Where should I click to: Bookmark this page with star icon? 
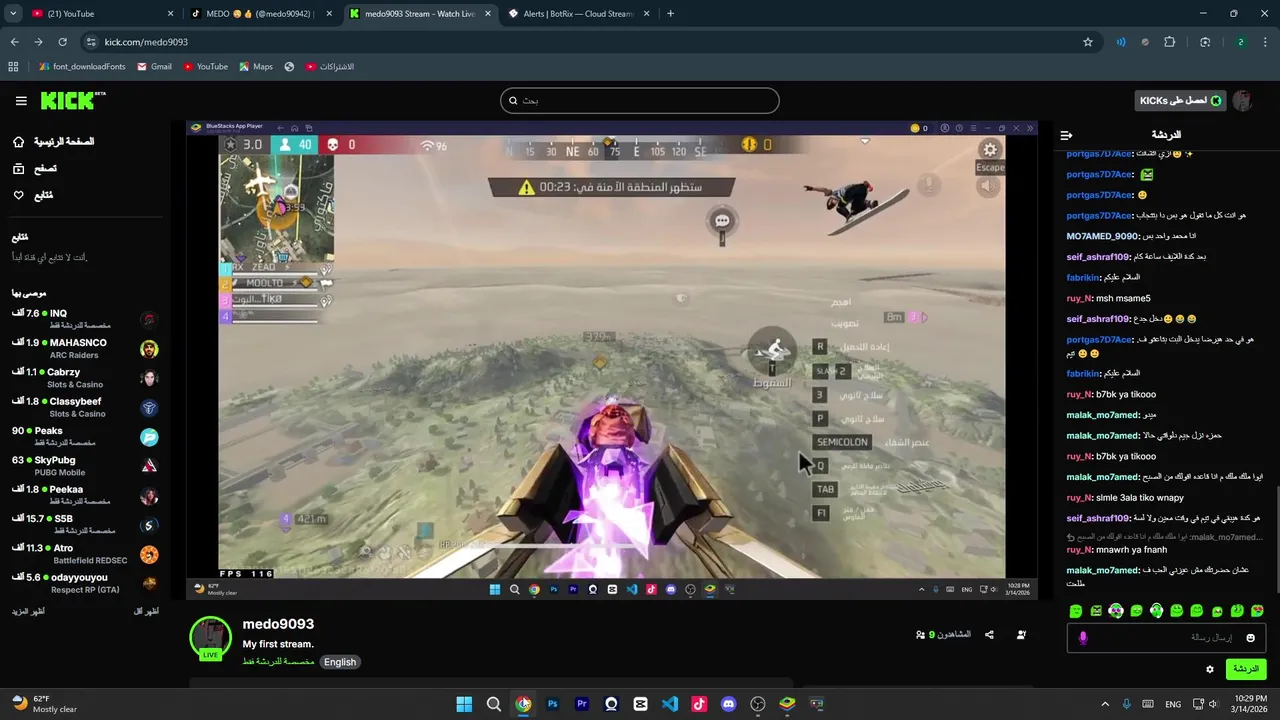coord(1088,42)
